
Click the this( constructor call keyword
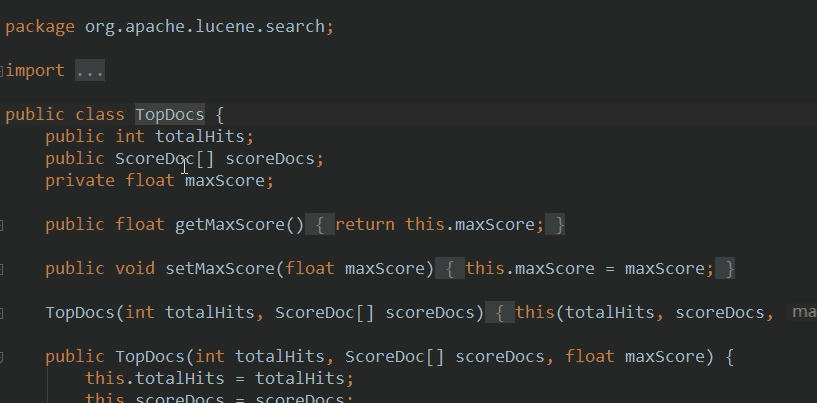pos(535,312)
